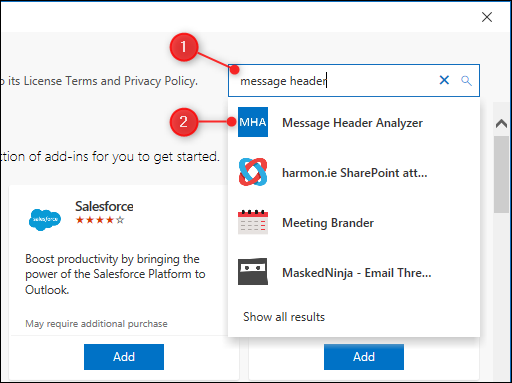Open Show all results link
Viewport: 512px width, 383px height.
tap(284, 317)
